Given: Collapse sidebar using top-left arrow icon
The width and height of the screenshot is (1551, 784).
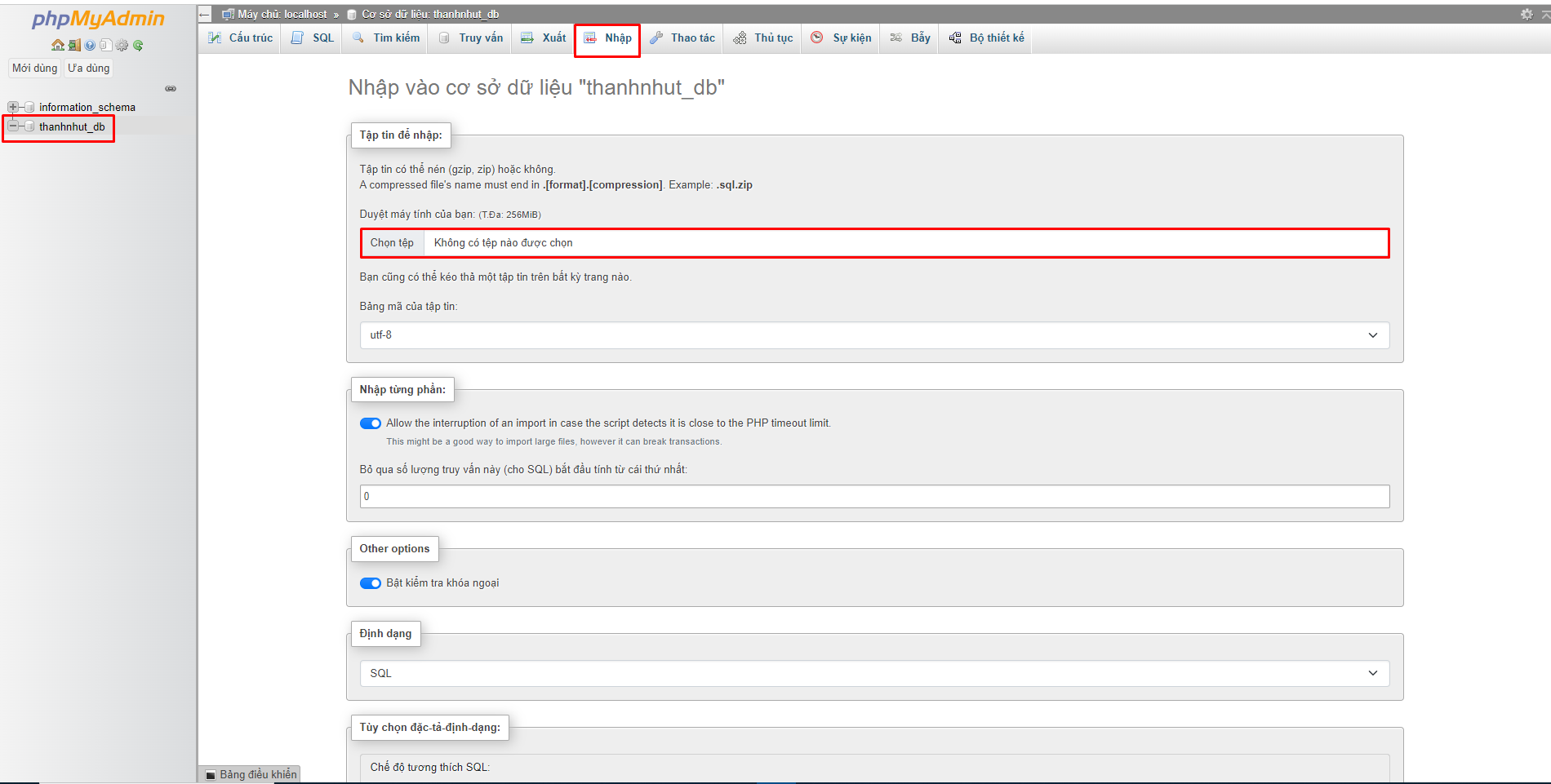Looking at the screenshot, I should point(205,14).
